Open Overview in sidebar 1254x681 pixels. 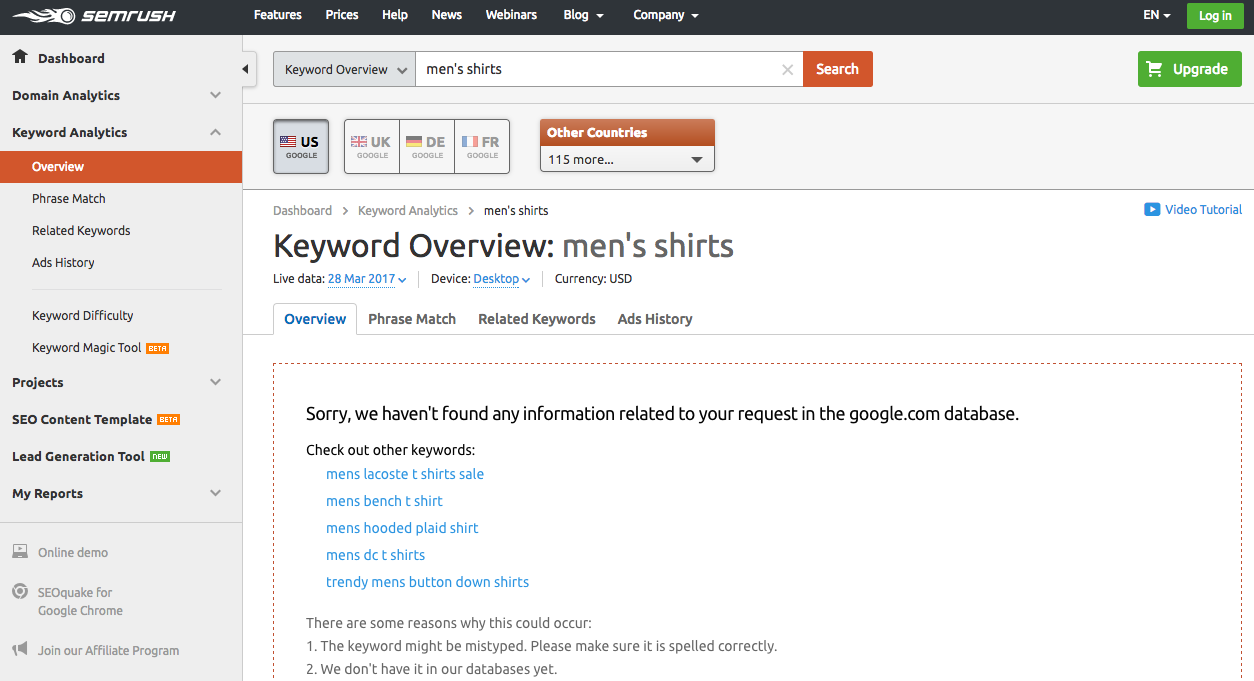[x=121, y=167]
